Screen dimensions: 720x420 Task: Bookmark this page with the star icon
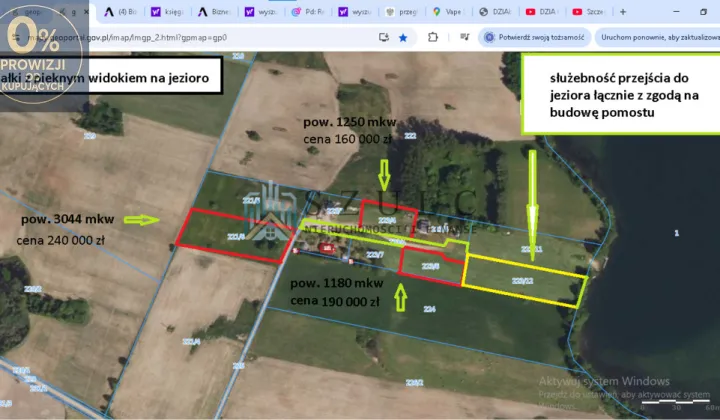click(x=403, y=38)
